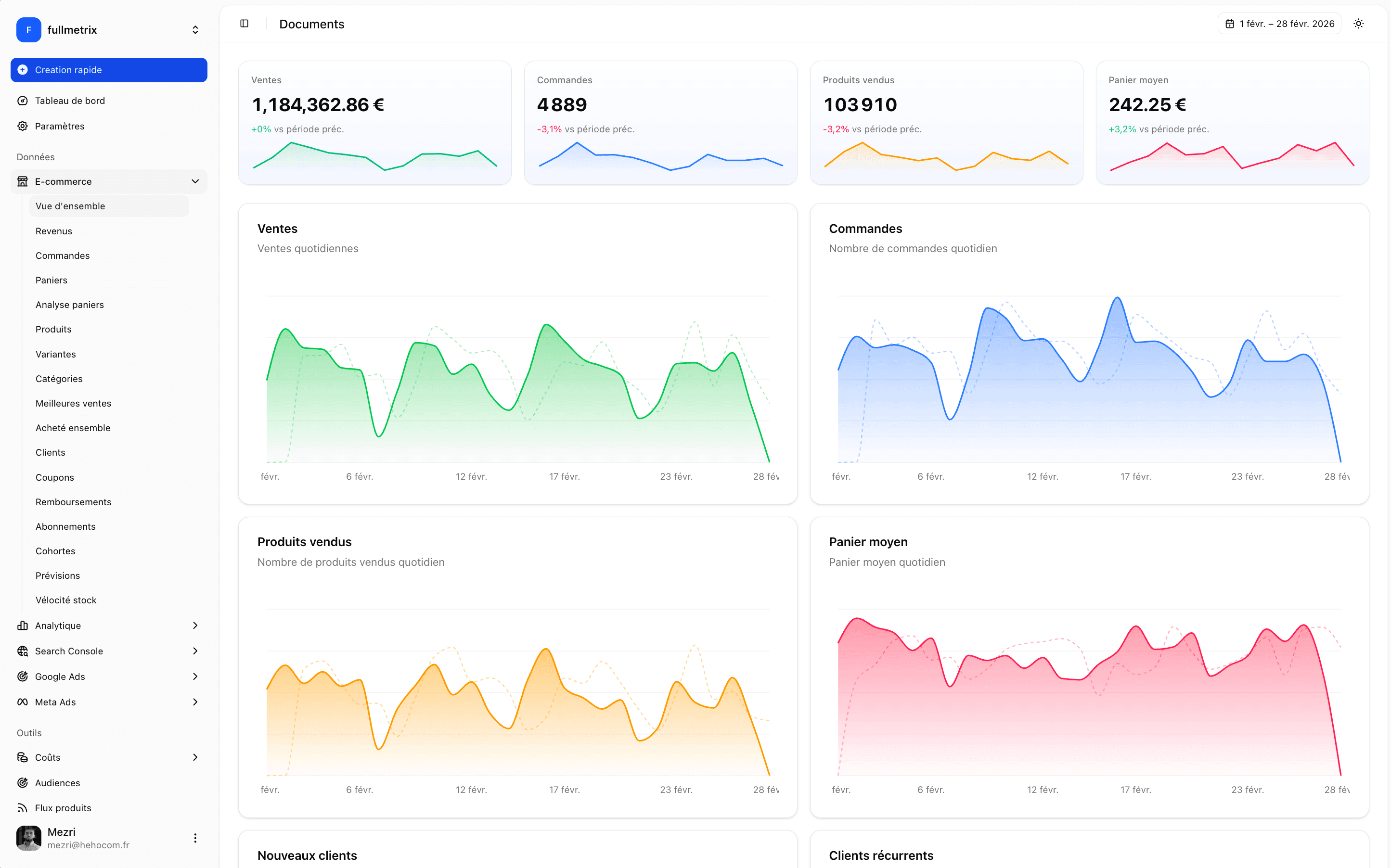
Task: Toggle light/dark theme with the sun icon
Action: 1358,24
